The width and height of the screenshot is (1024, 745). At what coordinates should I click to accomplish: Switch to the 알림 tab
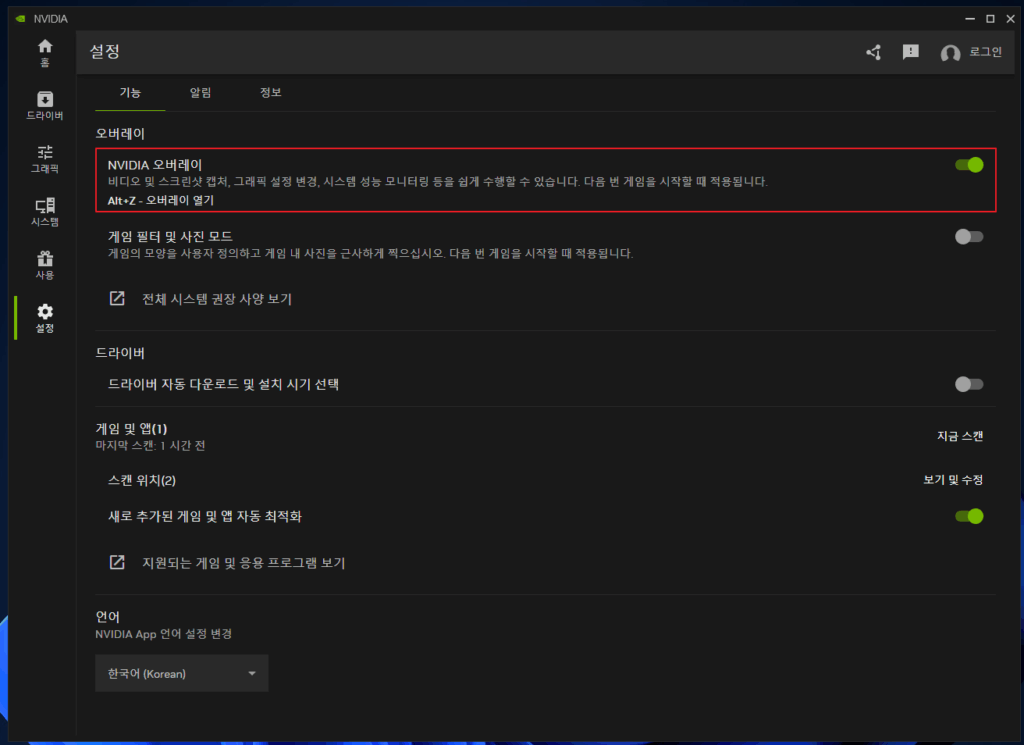(200, 93)
